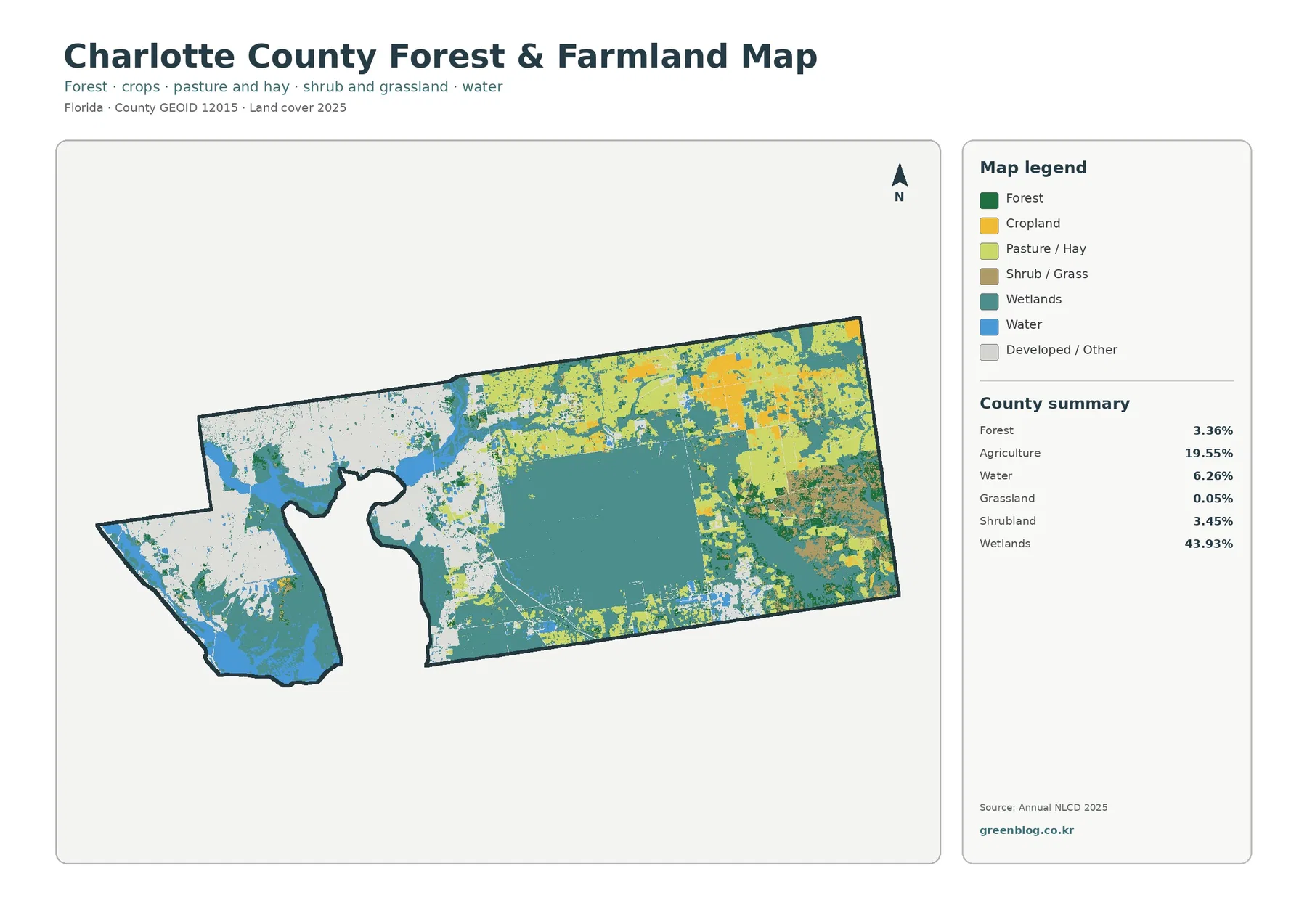
Task: Click the 'Agriculture' summary row label
Action: click(x=1009, y=454)
